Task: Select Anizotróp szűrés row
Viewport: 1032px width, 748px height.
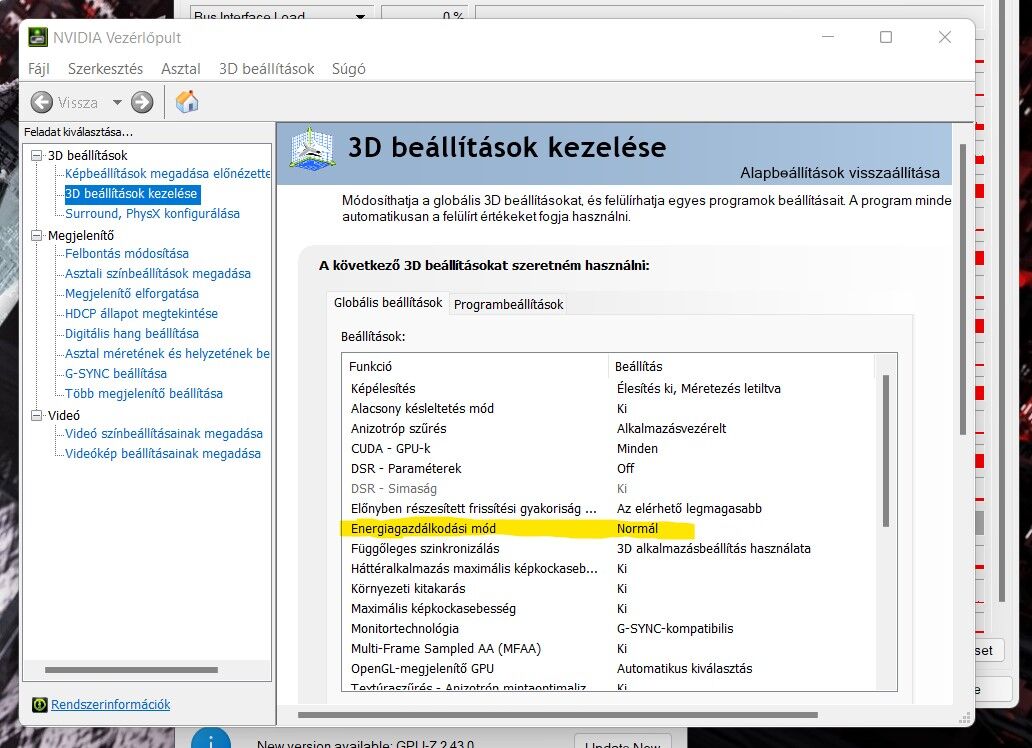Action: 609,429
